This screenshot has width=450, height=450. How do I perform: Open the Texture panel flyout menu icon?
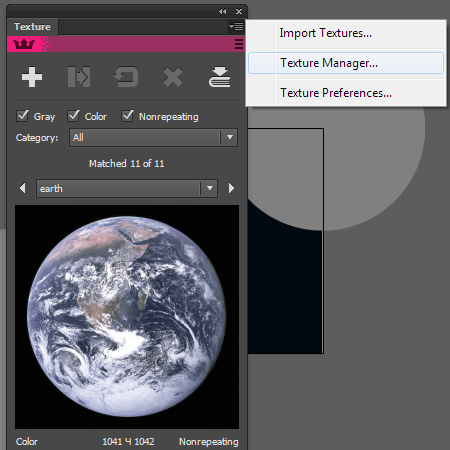coord(236,26)
